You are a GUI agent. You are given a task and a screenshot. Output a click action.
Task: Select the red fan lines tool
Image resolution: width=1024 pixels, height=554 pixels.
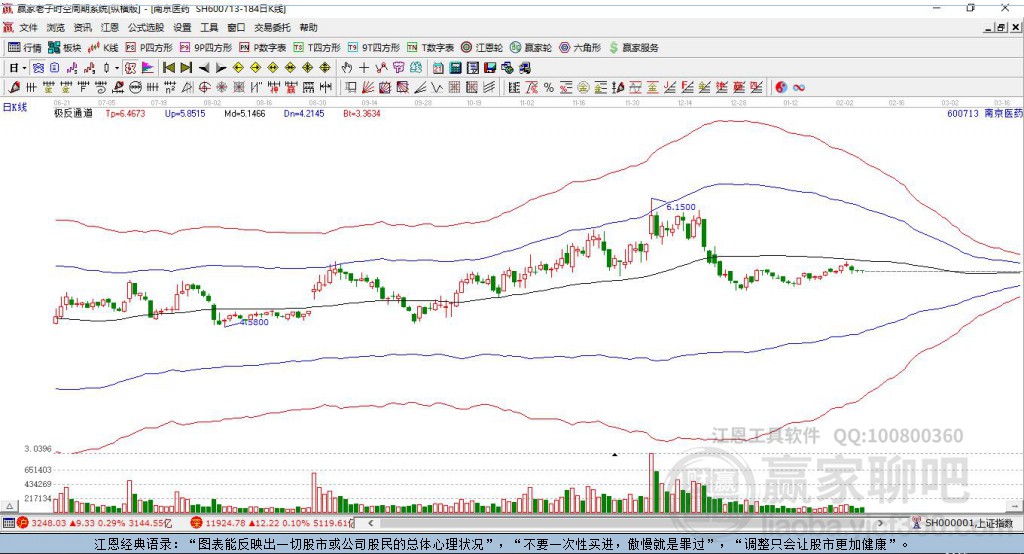[368, 87]
